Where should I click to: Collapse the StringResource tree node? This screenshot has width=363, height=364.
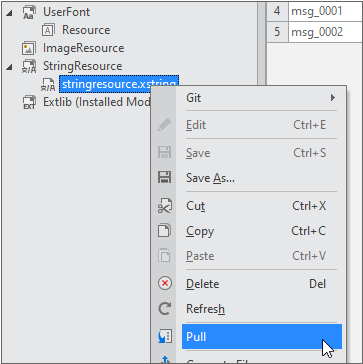9,67
